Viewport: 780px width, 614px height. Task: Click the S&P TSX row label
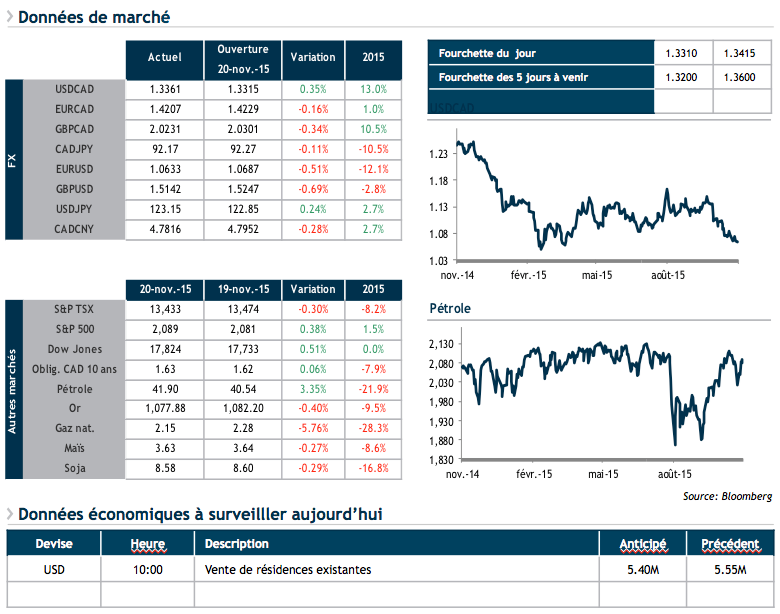pyautogui.click(x=74, y=309)
